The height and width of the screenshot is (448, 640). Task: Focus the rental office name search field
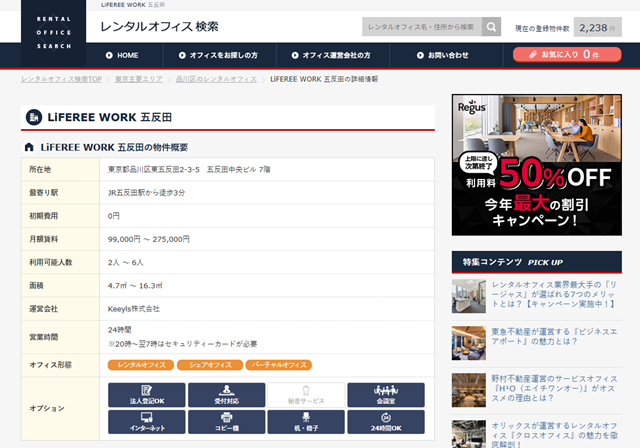(421, 27)
